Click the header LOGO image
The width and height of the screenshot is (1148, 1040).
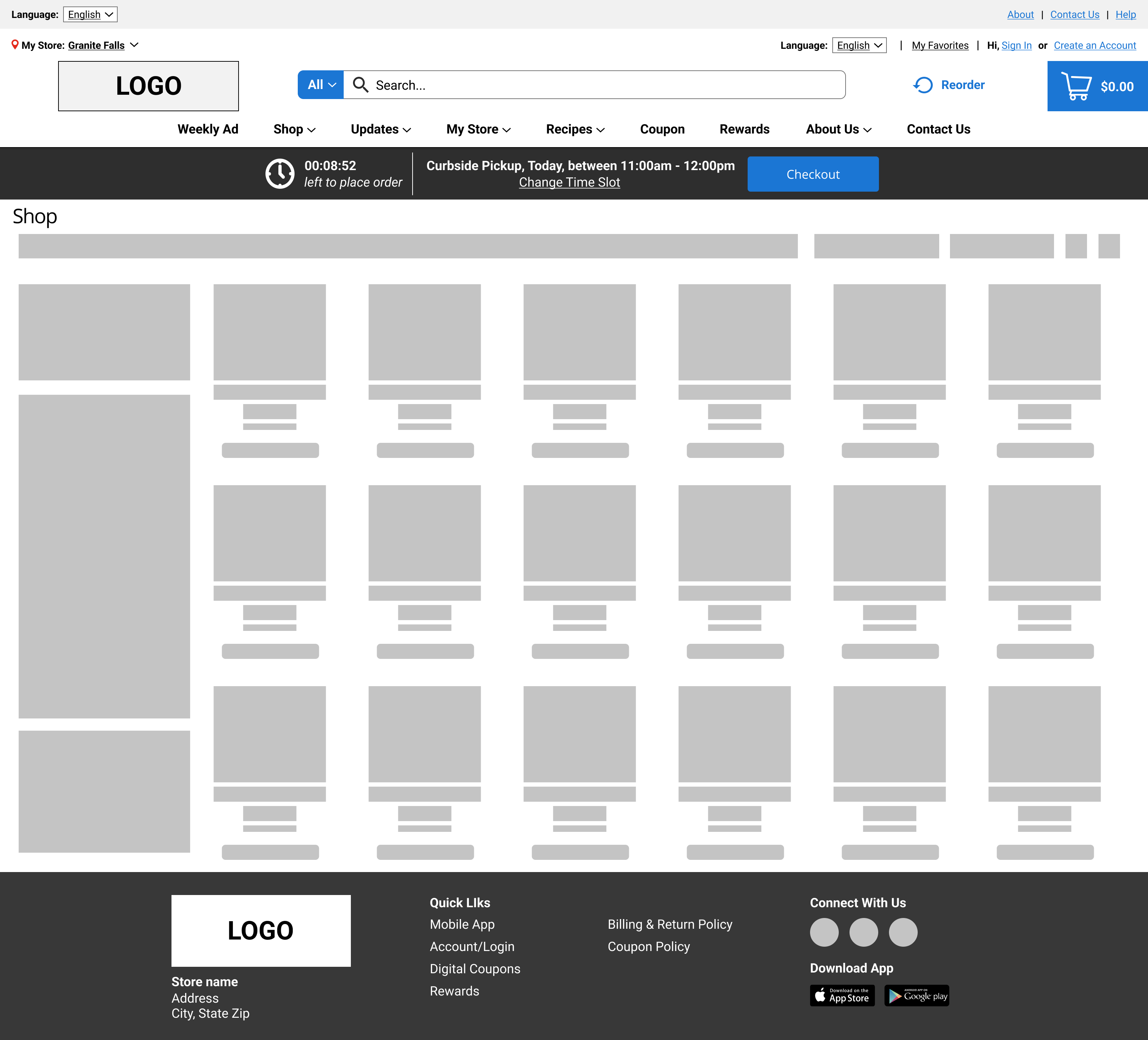[x=149, y=86]
